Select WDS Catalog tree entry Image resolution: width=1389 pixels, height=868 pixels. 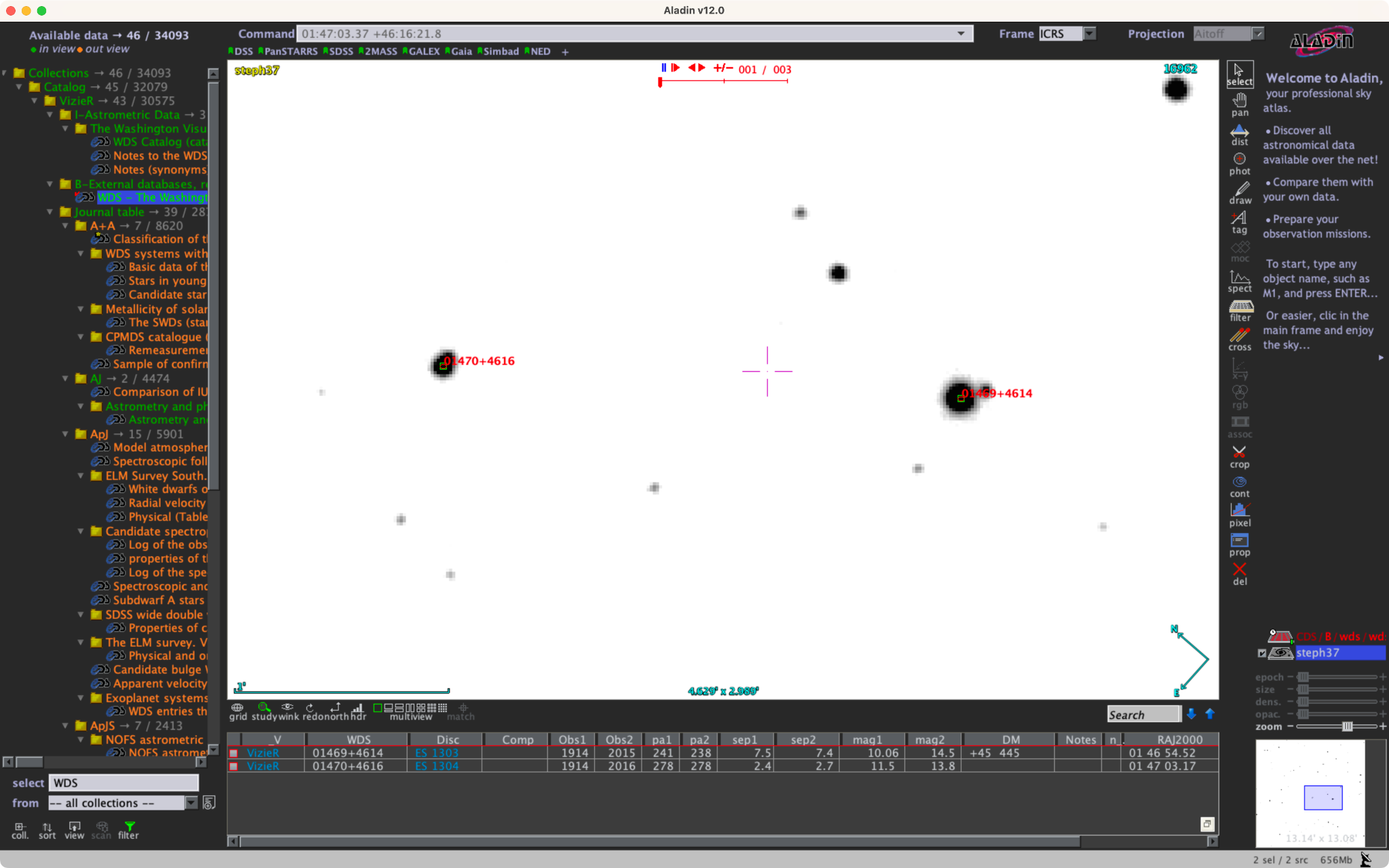tap(159, 142)
